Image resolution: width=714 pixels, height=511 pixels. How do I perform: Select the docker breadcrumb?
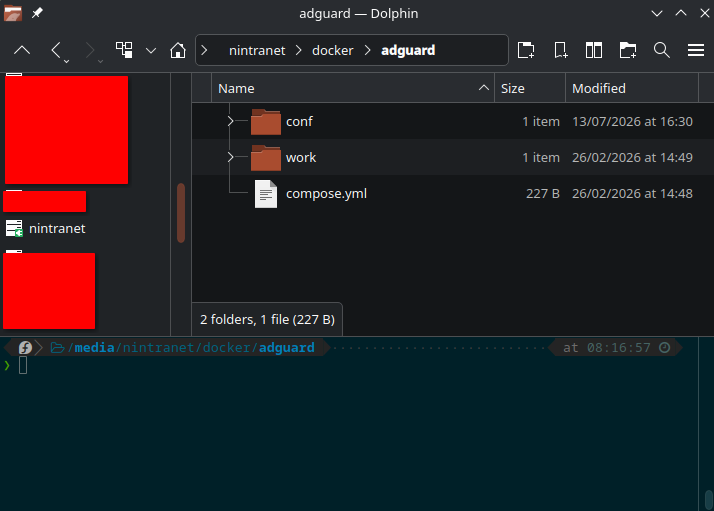click(332, 50)
